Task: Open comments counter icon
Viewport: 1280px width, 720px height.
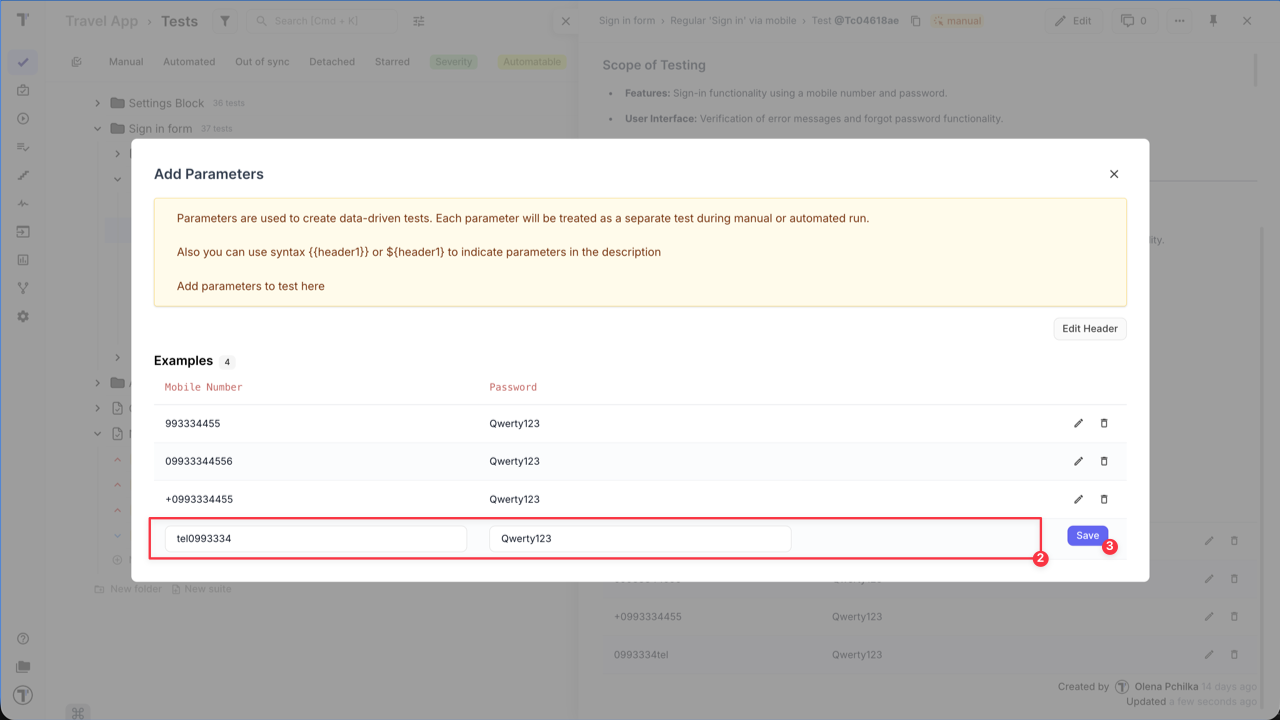Action: pos(1133,21)
